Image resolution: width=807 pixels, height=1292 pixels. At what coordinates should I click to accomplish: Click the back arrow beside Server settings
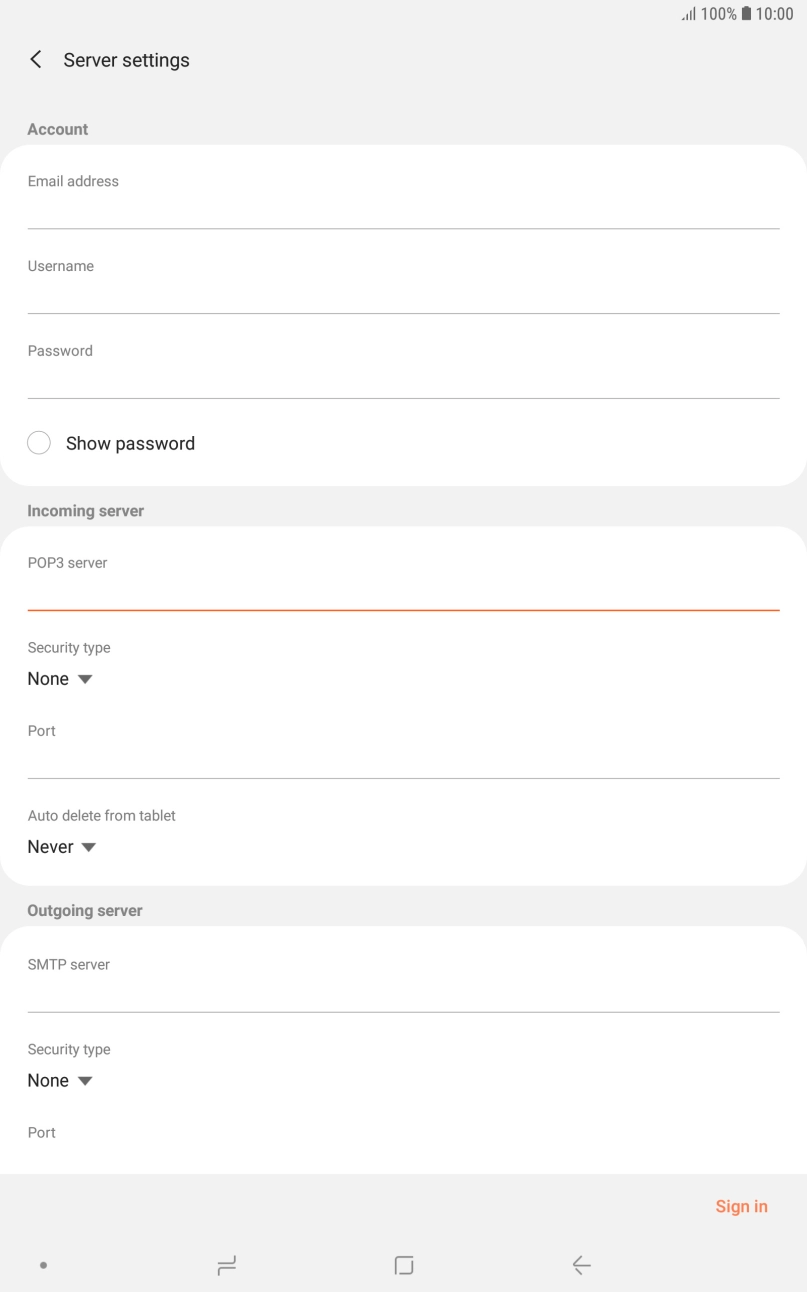tap(35, 59)
